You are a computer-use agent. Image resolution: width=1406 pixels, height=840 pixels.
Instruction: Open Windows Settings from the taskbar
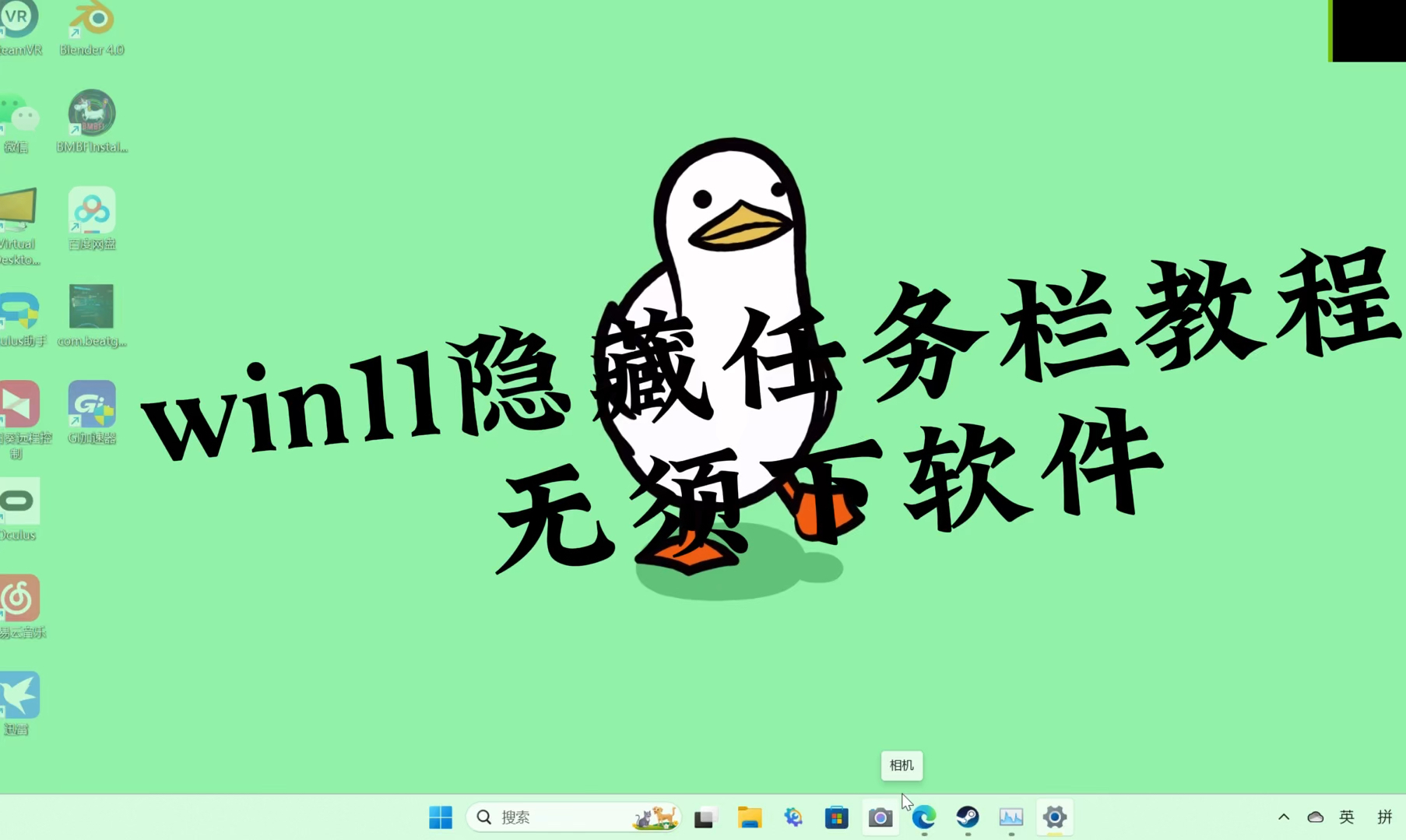(1054, 817)
